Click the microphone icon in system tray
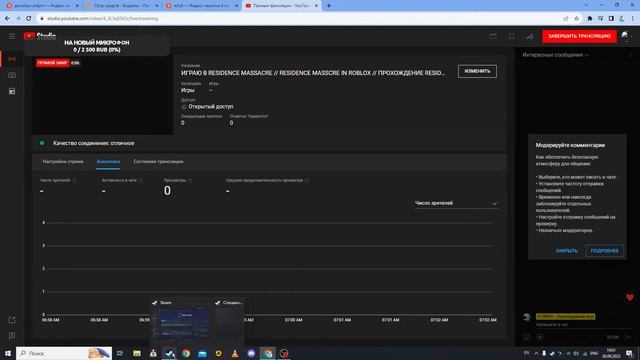 click(x=544, y=353)
